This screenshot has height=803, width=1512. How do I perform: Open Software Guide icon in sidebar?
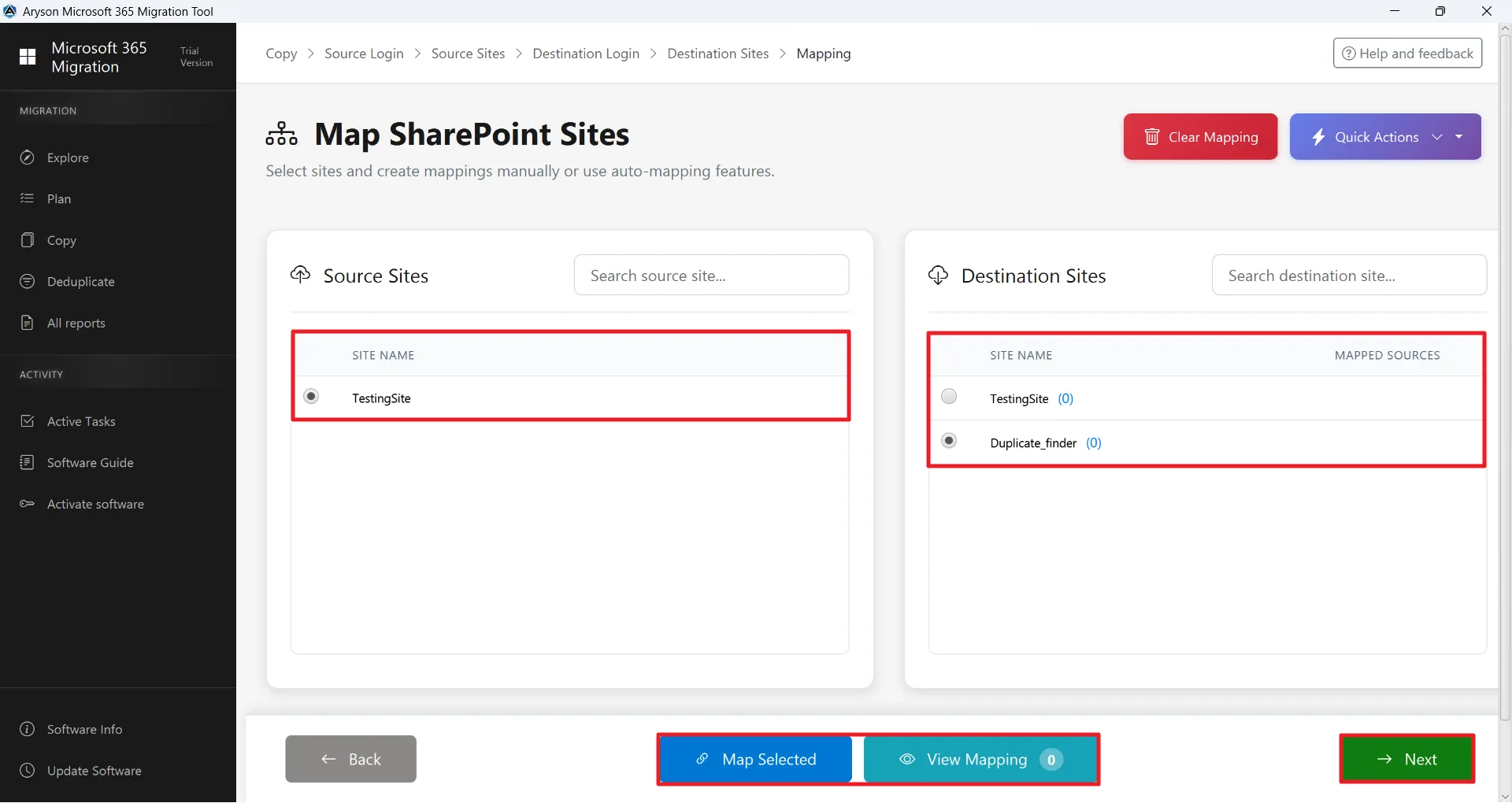pos(28,462)
